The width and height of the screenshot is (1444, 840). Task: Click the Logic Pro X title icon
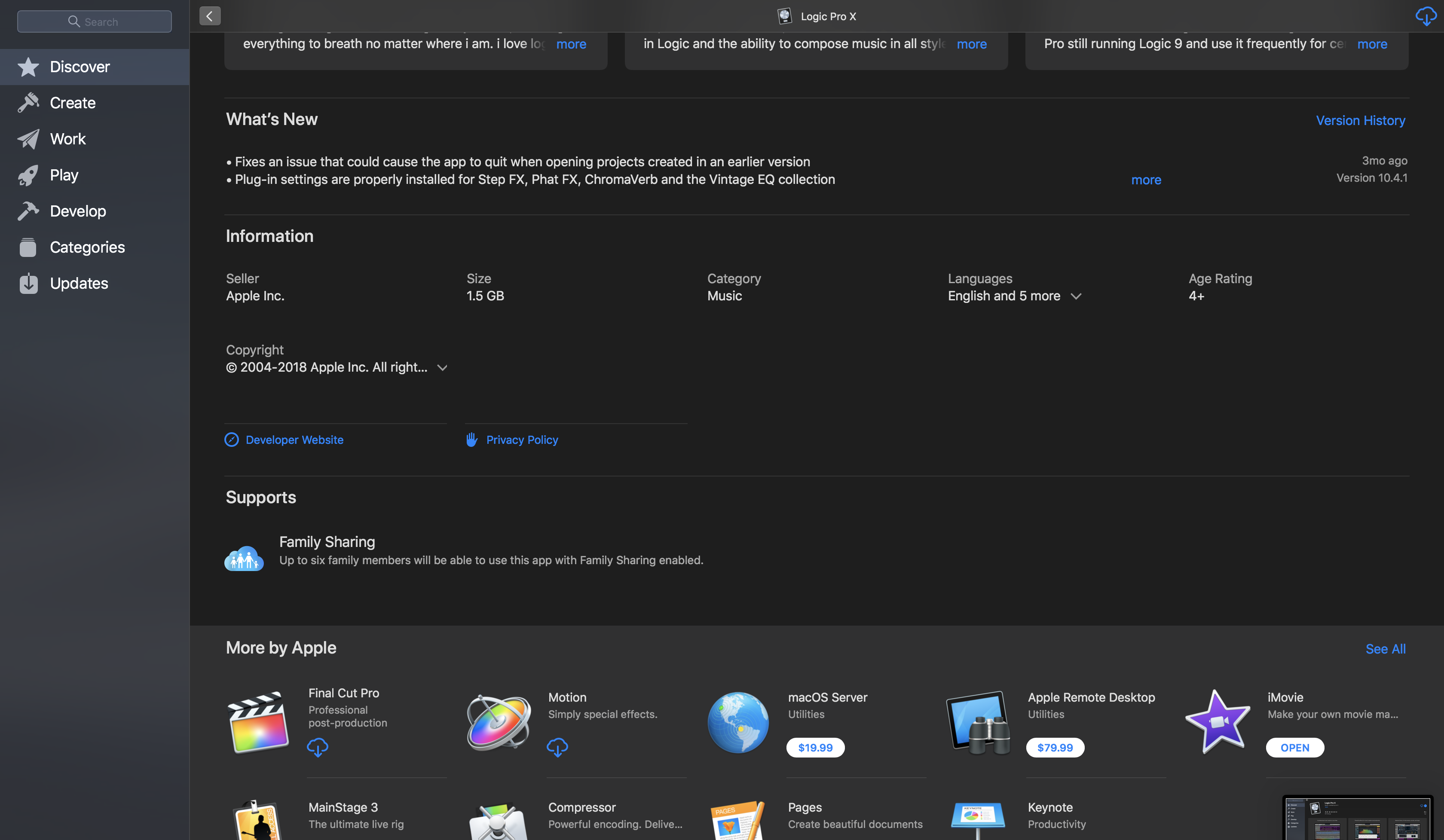click(784, 16)
